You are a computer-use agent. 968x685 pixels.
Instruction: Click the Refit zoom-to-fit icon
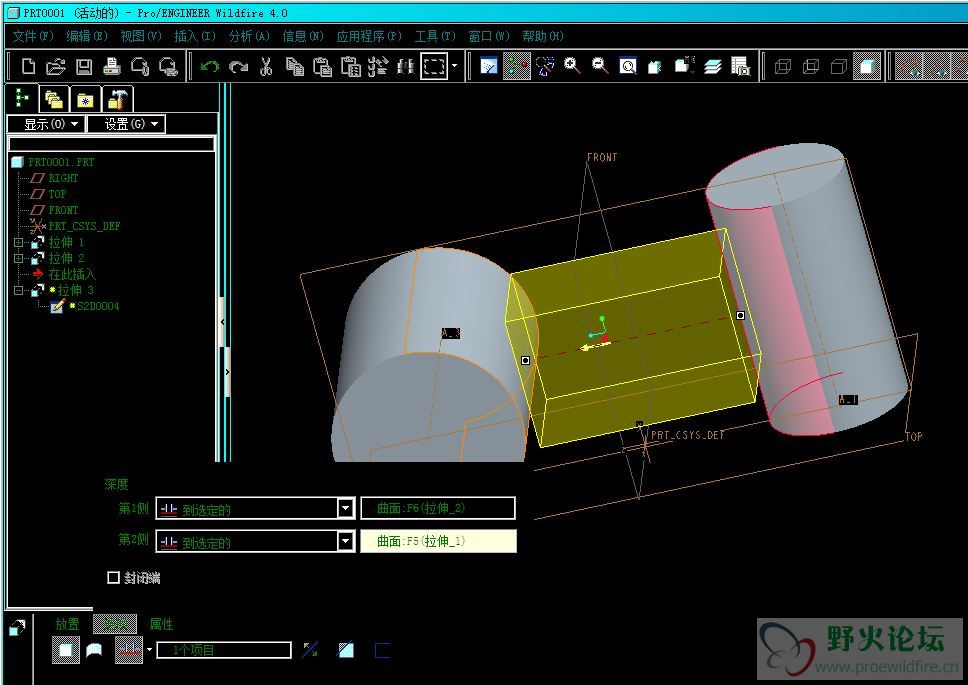(628, 66)
